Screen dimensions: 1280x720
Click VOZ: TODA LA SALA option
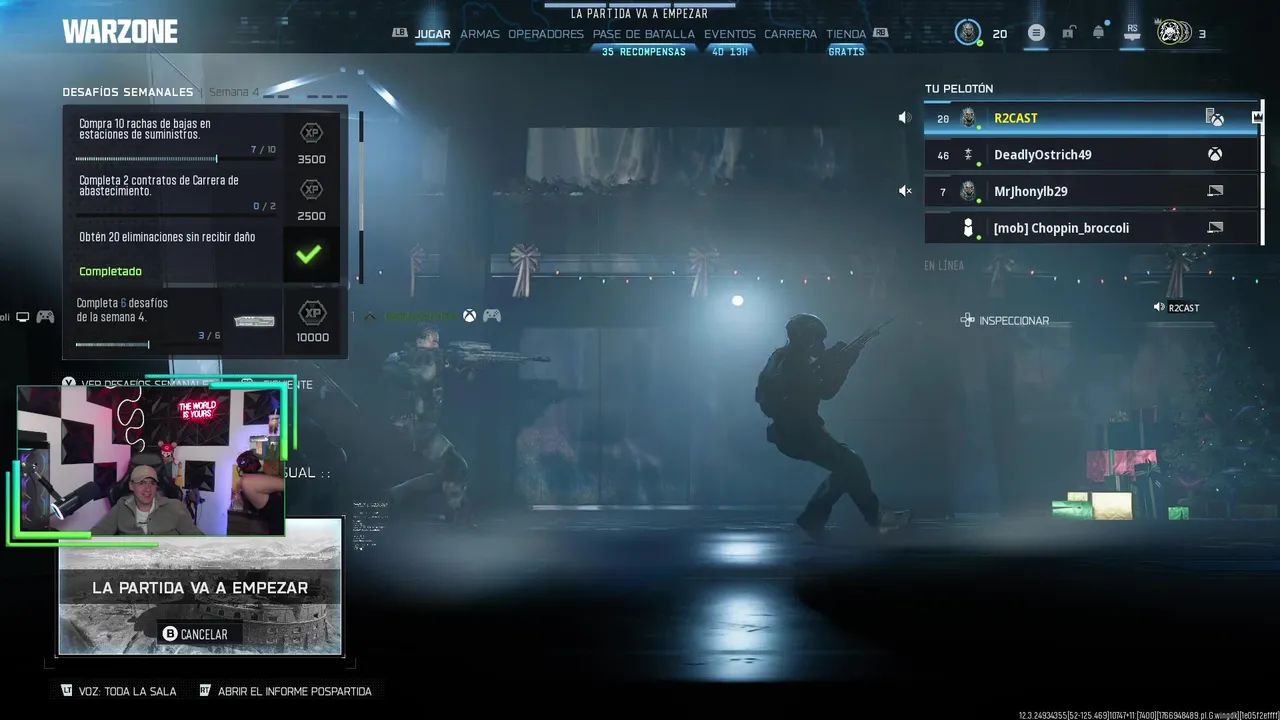(119, 691)
